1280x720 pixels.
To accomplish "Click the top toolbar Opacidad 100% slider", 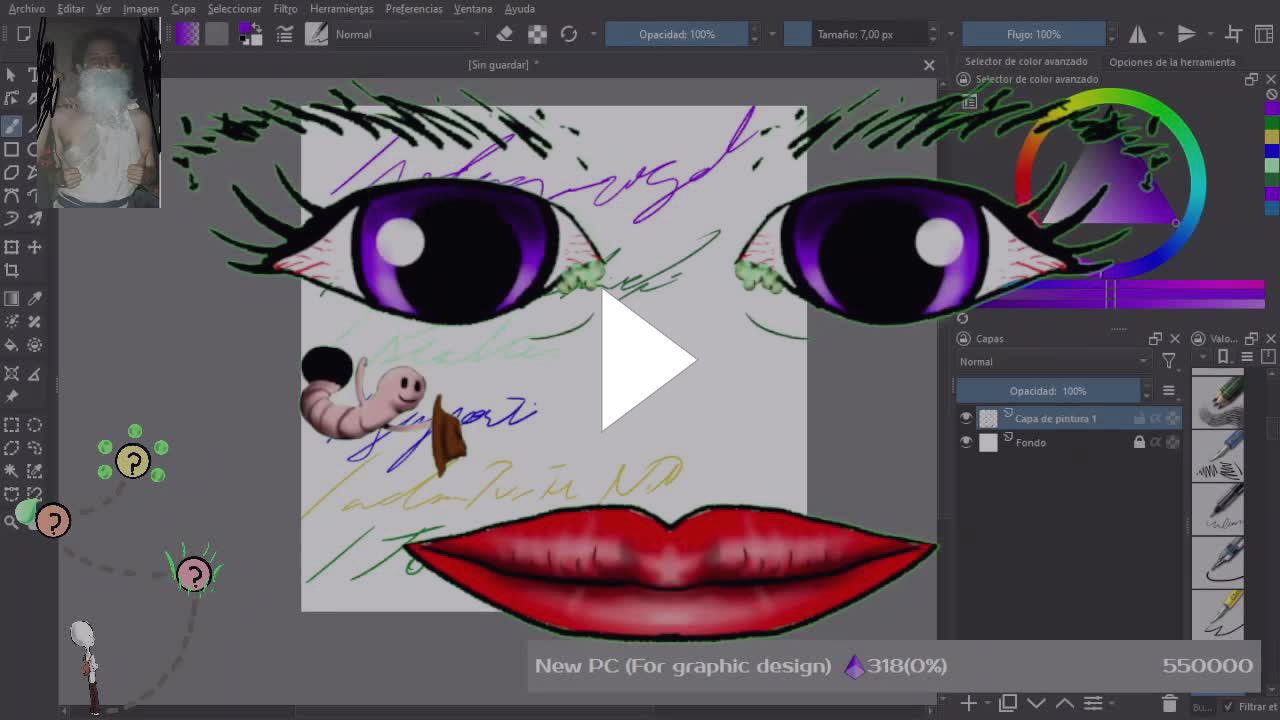I will (x=677, y=34).
